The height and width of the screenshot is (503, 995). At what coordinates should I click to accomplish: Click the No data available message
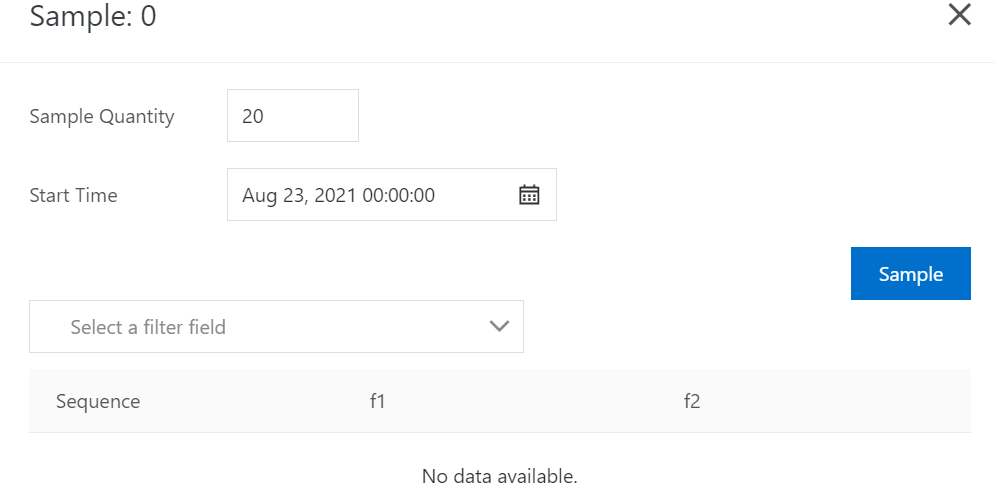499,475
